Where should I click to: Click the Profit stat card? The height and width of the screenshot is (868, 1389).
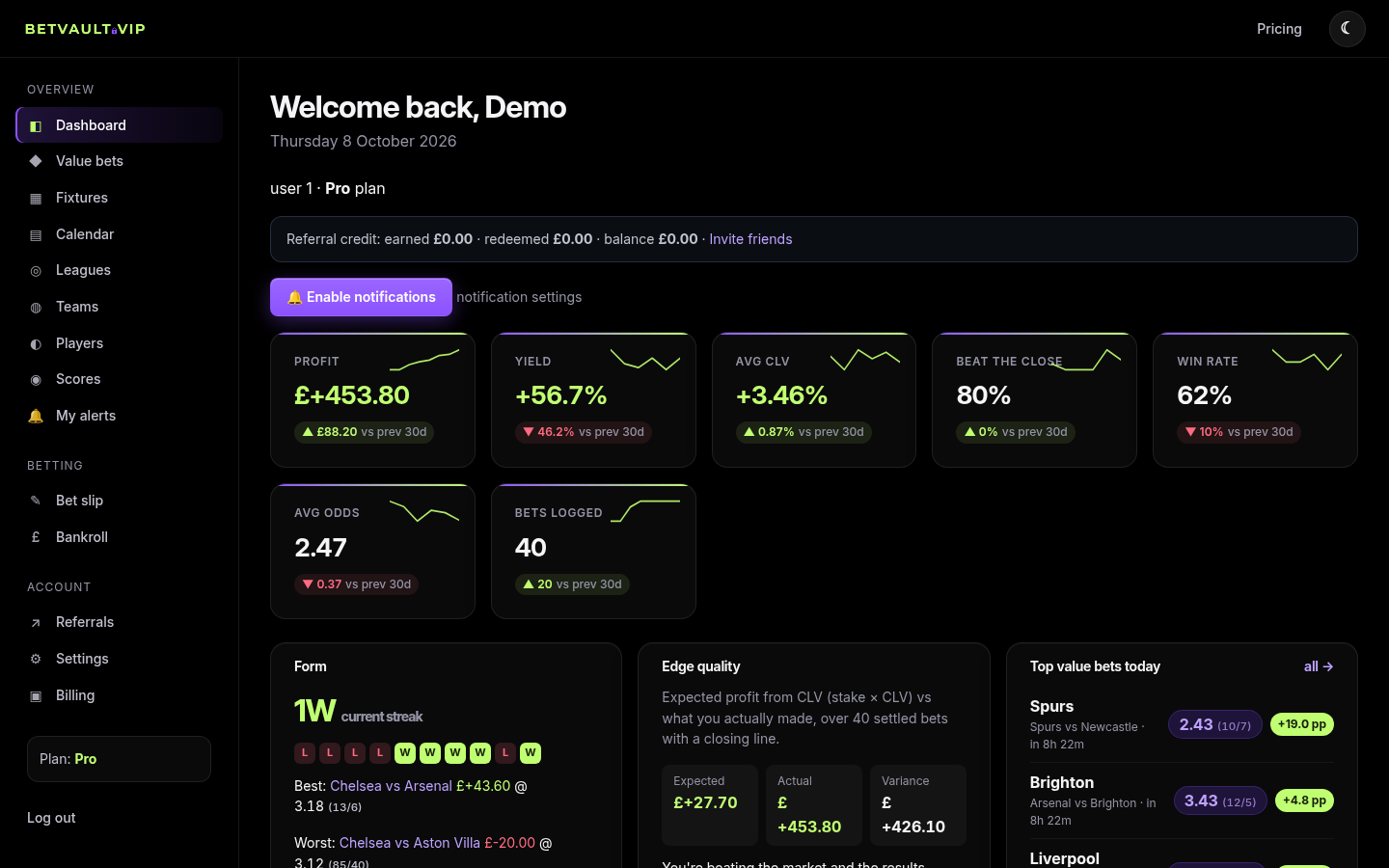[x=372, y=400]
